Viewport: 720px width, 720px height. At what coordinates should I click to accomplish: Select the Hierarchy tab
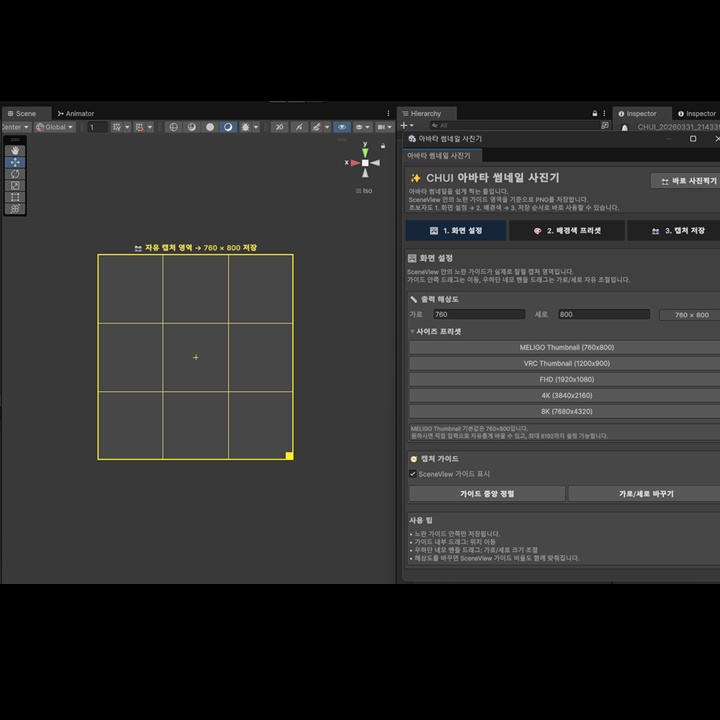(x=426, y=113)
